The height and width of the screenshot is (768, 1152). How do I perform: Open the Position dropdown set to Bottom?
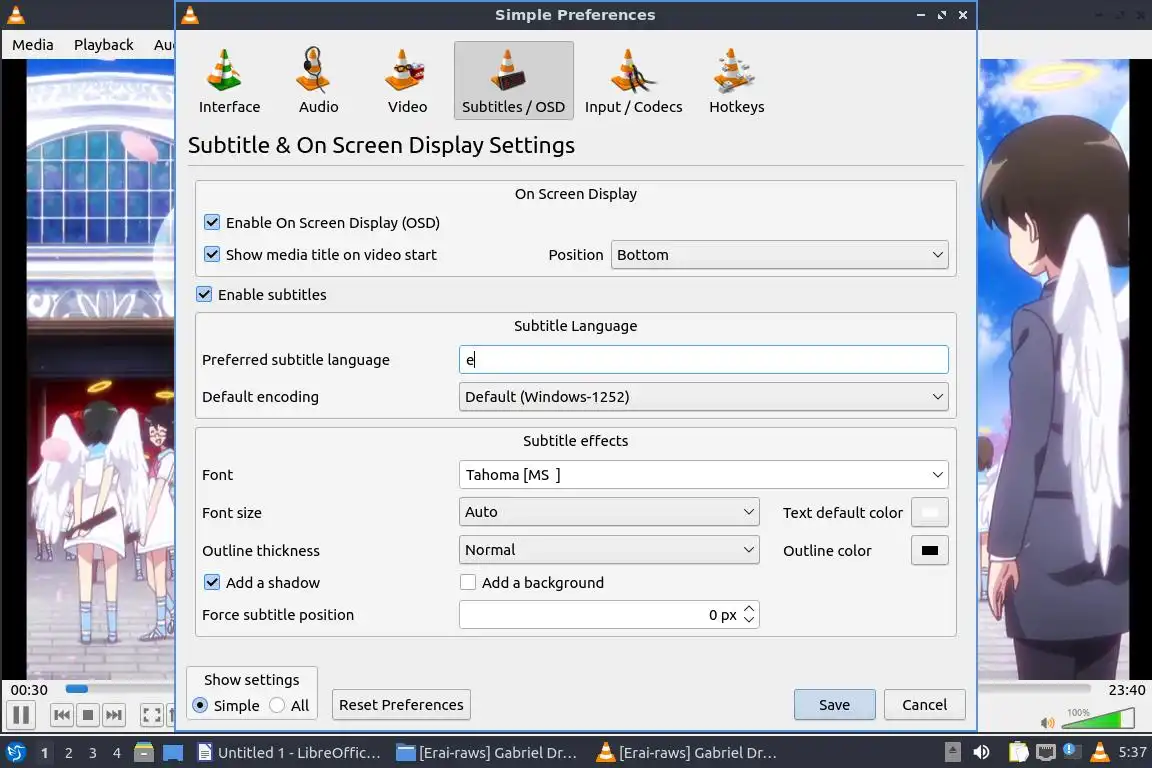tap(780, 254)
